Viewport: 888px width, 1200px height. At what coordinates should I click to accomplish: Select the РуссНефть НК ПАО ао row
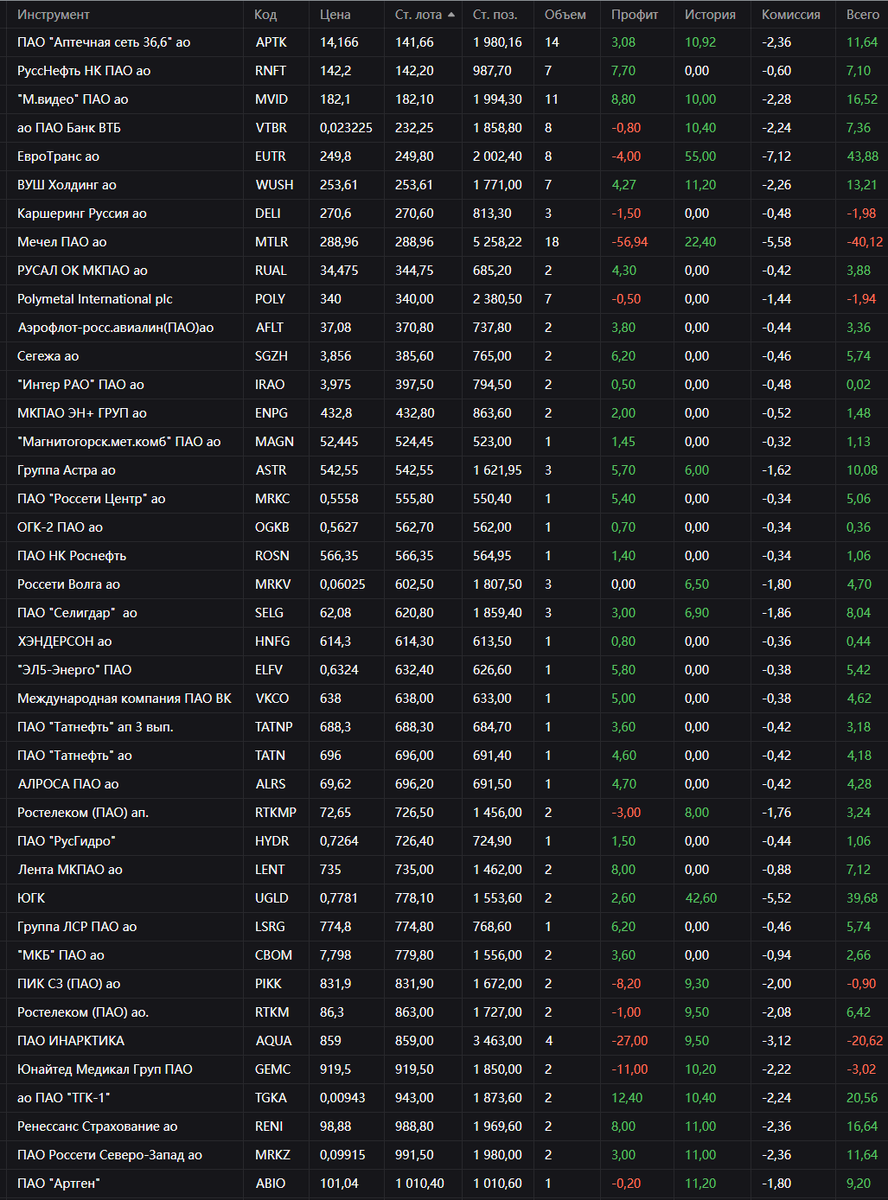point(444,71)
